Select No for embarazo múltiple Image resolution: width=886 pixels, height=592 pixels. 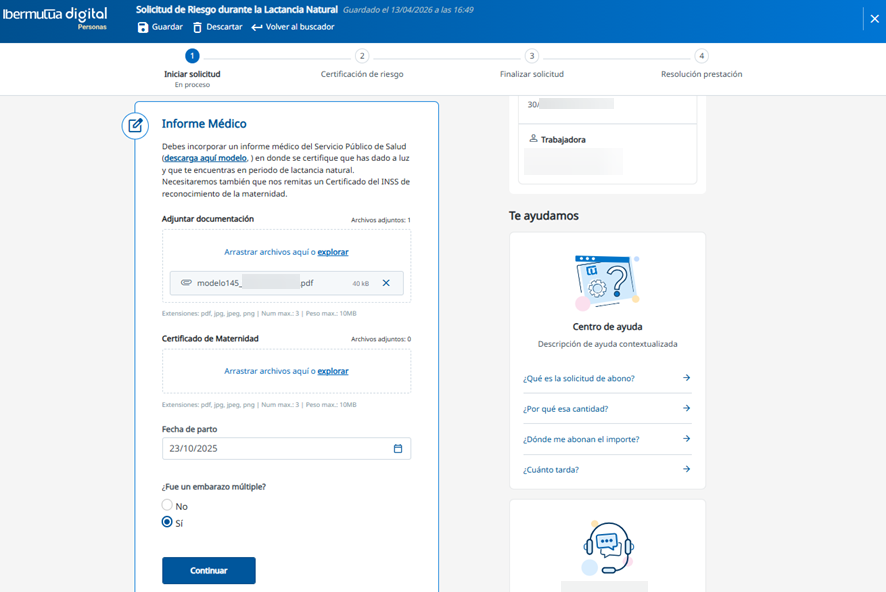click(168, 506)
